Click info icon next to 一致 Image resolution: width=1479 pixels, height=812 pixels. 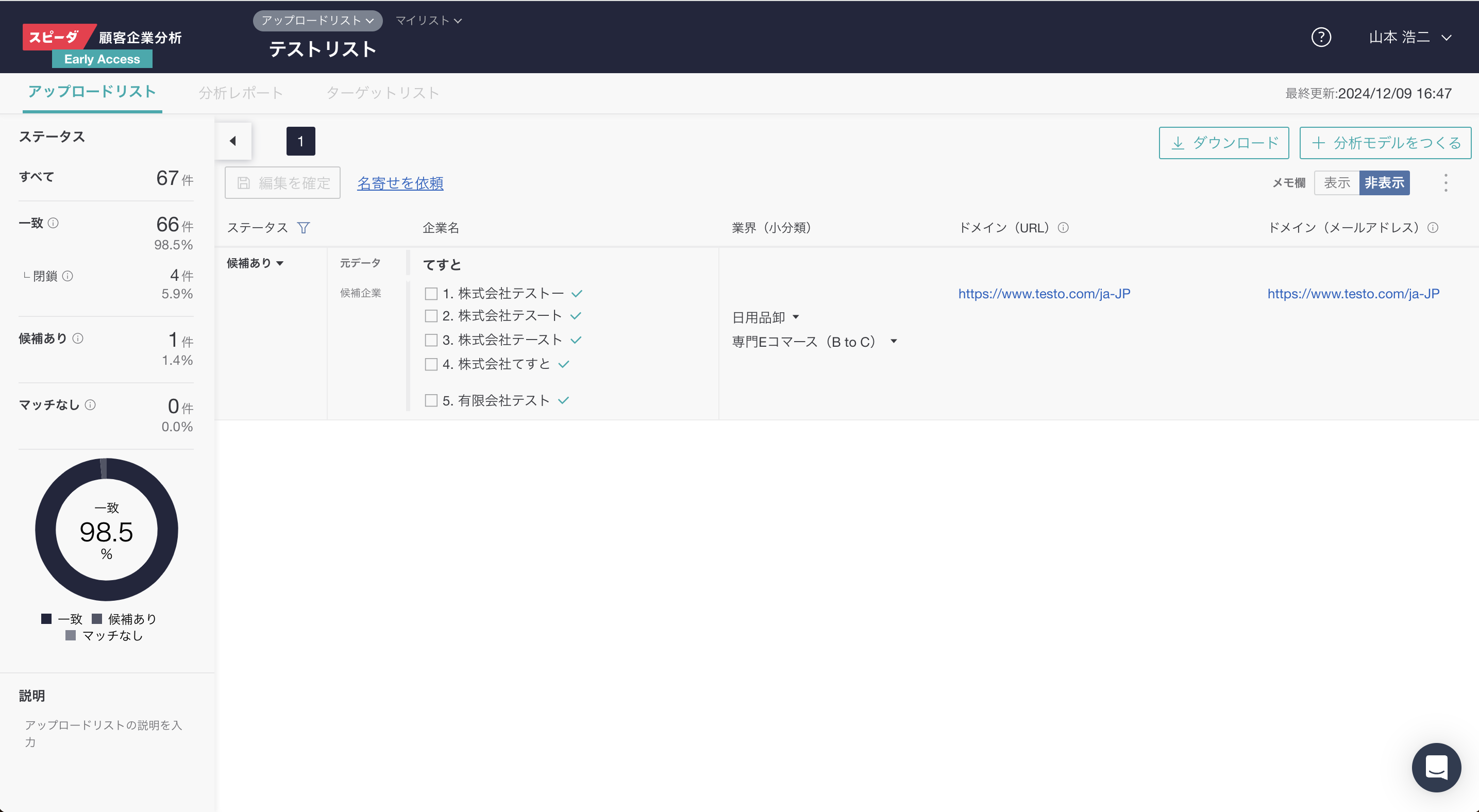click(54, 223)
